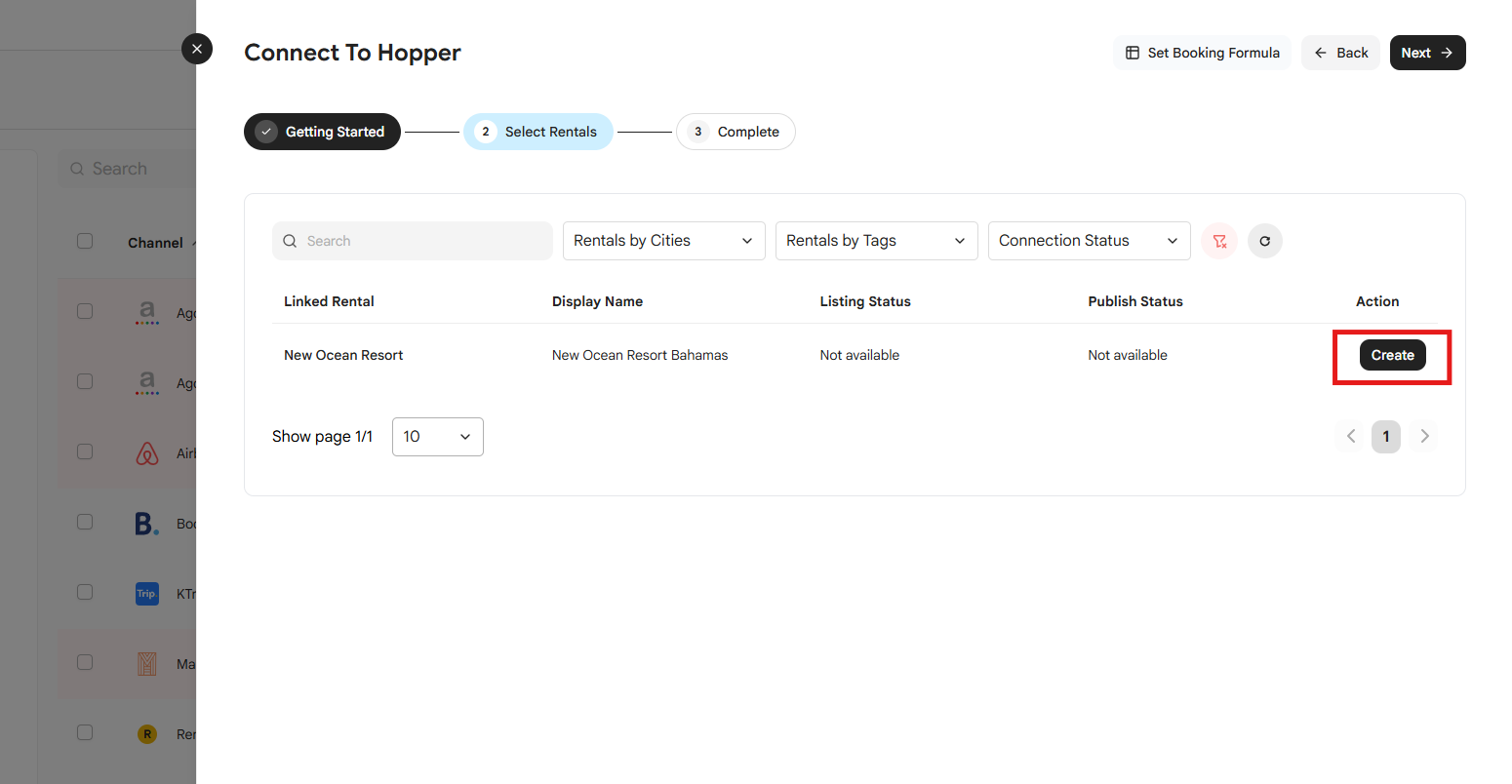The image size is (1512, 784).
Task: Open the Rentals by Cities dropdown
Action: [x=664, y=241]
